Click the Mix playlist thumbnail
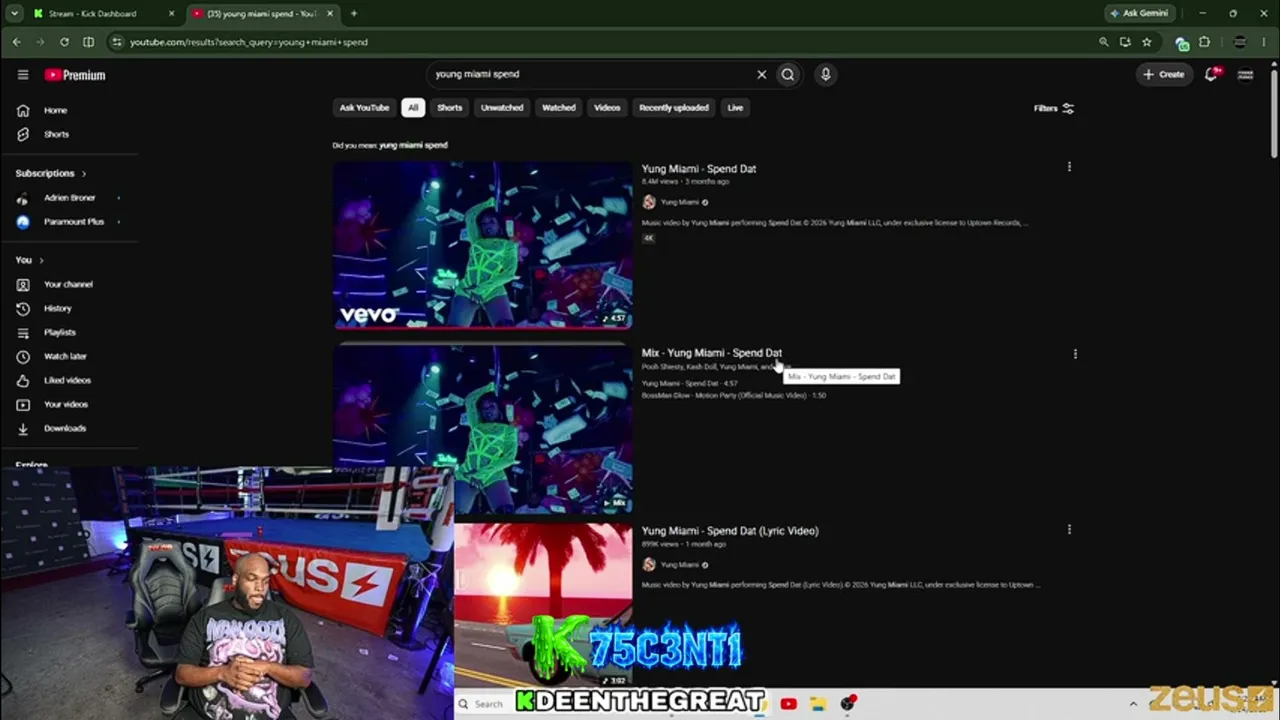 (x=483, y=430)
